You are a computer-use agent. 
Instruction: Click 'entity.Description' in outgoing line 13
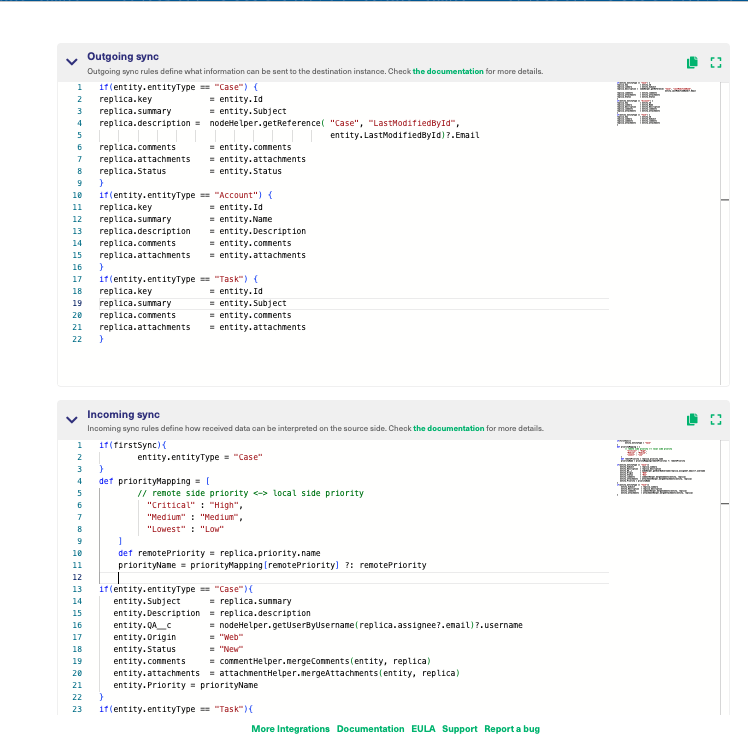262,231
